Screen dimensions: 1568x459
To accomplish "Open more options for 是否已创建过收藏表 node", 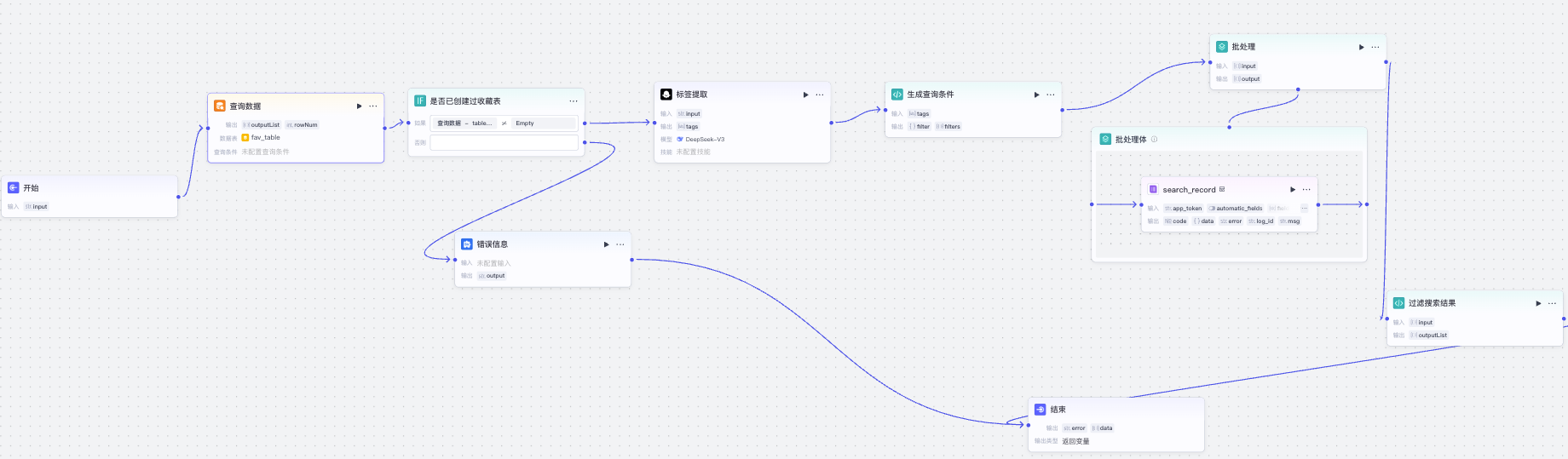I will pyautogui.click(x=574, y=101).
